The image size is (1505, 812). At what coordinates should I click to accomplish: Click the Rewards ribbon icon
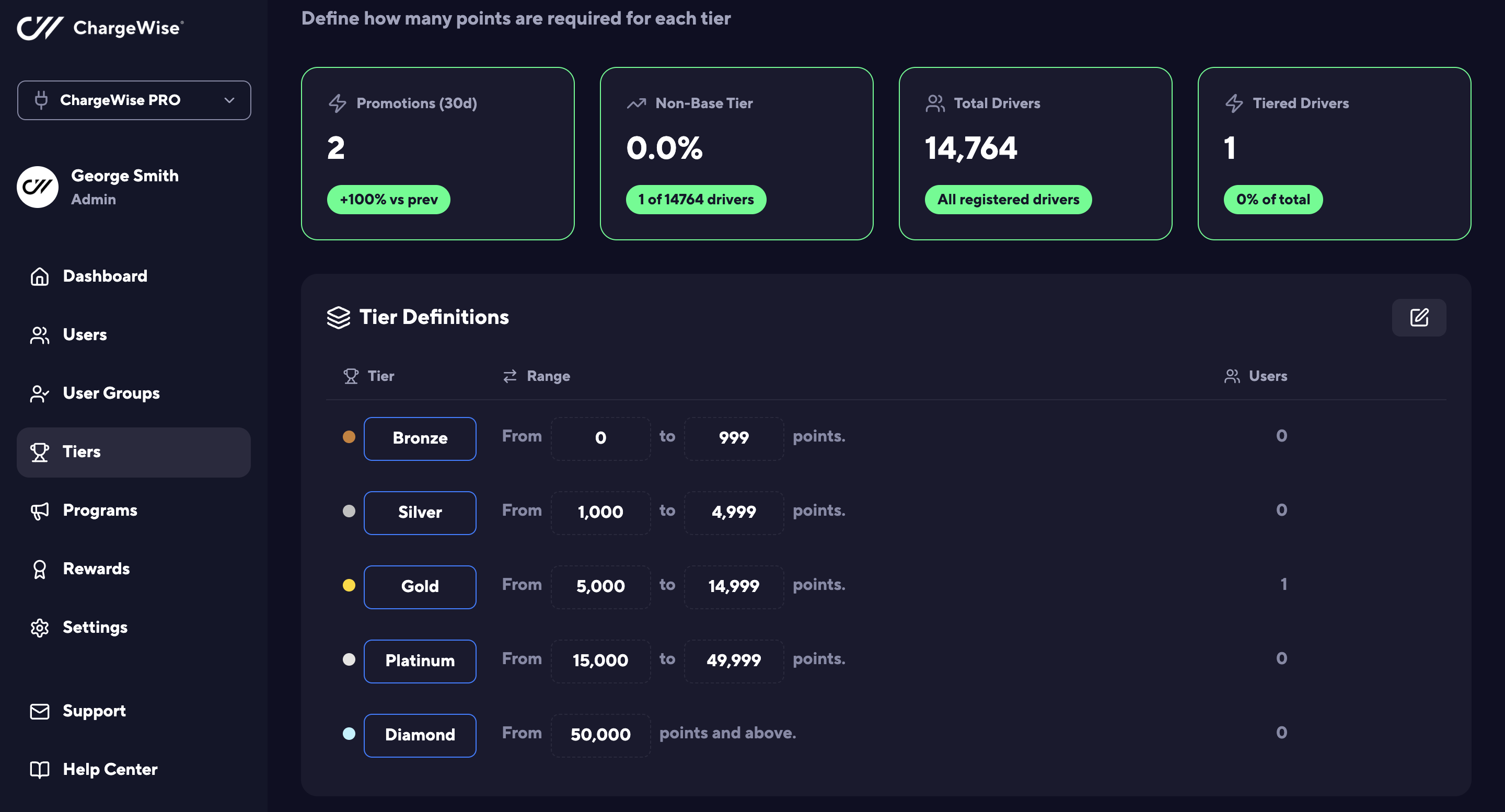[x=40, y=569]
